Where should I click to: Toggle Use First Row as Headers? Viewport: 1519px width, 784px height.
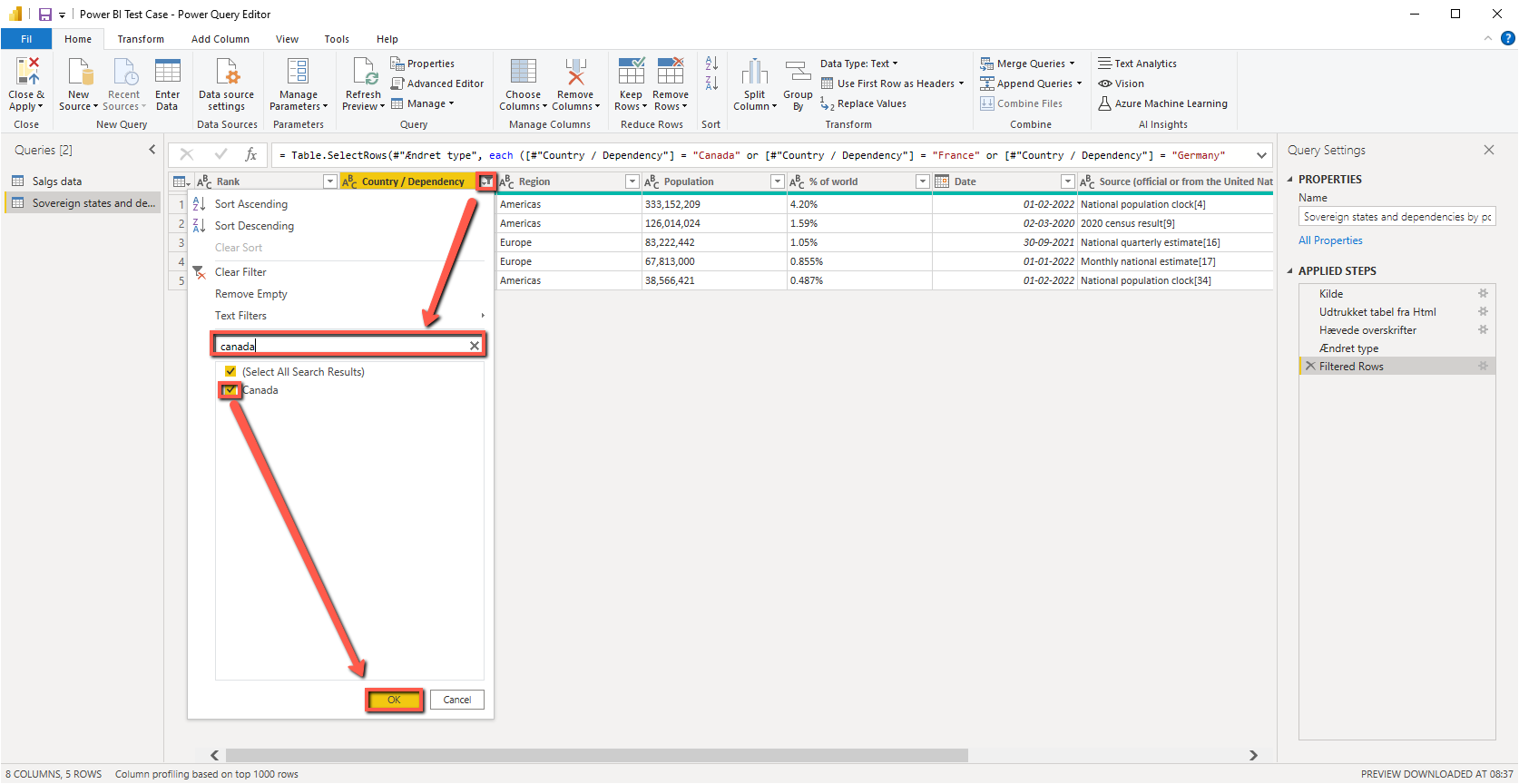pyautogui.click(x=893, y=83)
